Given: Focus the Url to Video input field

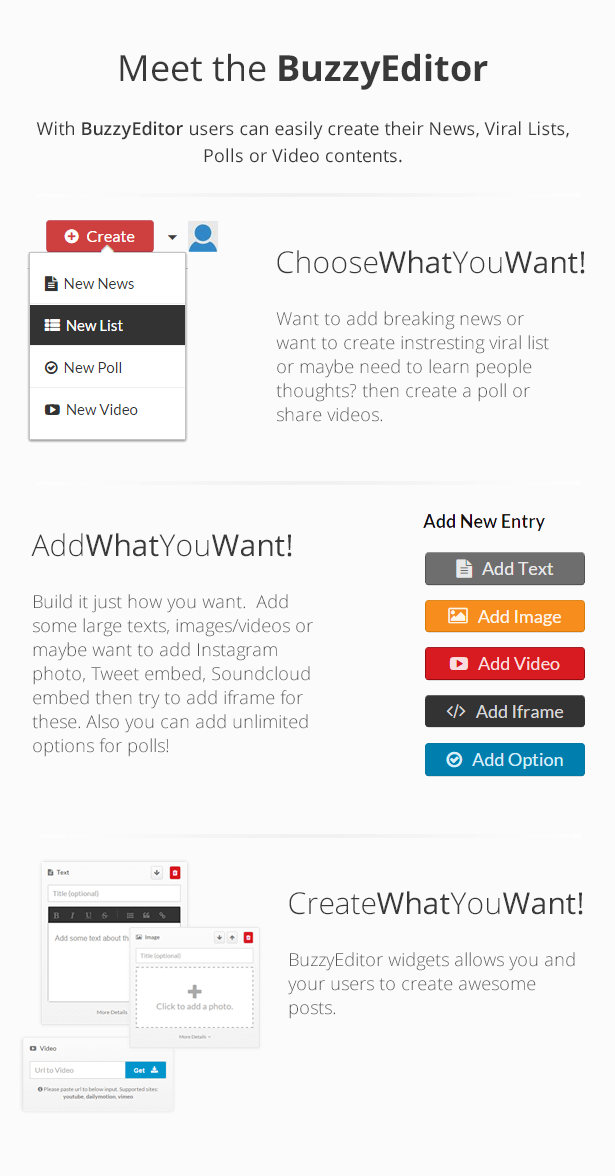Looking at the screenshot, I should tap(77, 1070).
